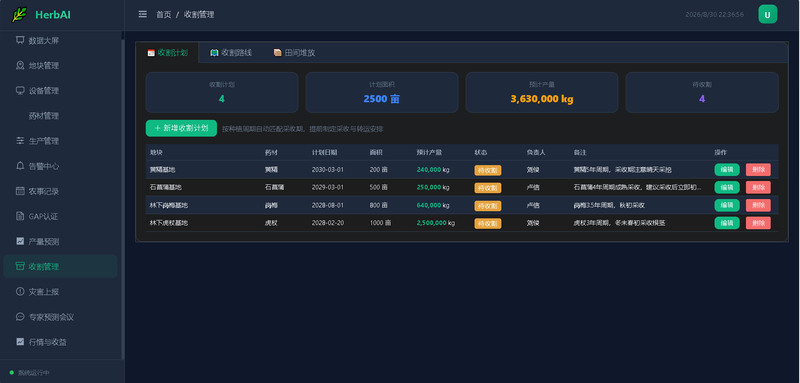Screen dimensions: 800x383
Task: Click the 待收割 badge in 800 亩 row
Action: click(488, 206)
